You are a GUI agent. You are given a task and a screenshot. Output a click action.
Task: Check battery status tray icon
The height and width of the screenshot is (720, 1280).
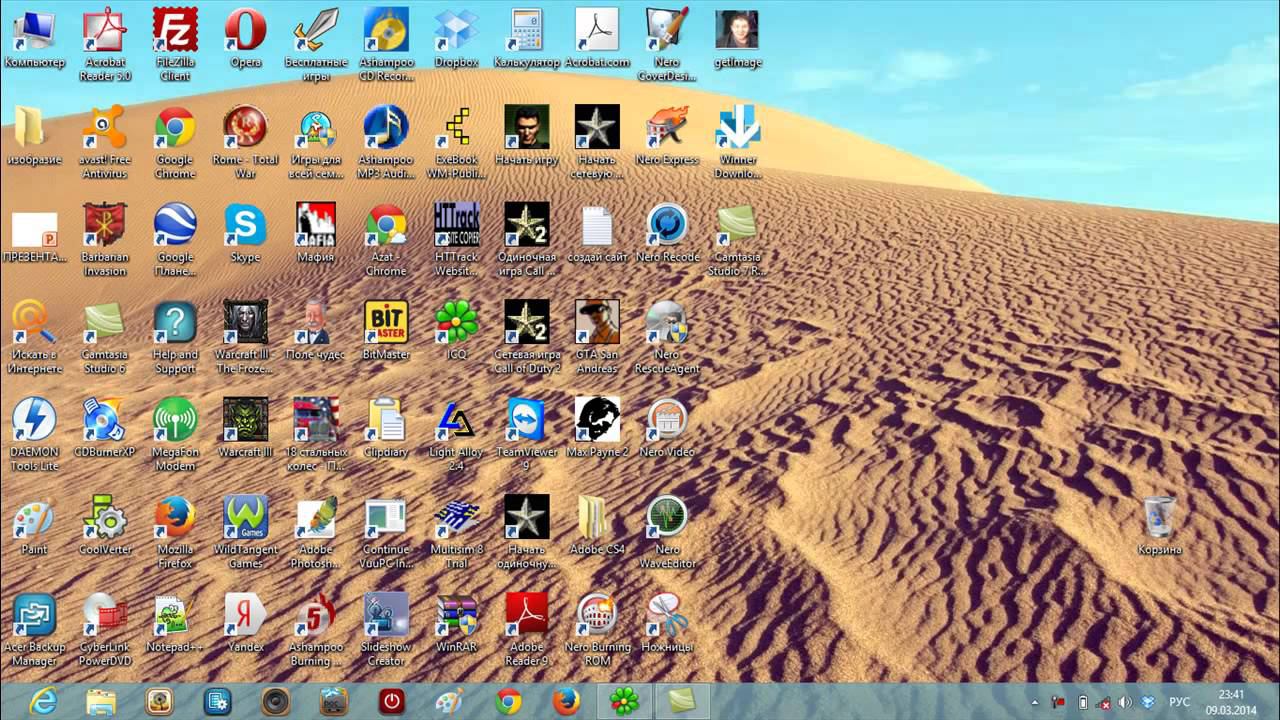[1083, 702]
